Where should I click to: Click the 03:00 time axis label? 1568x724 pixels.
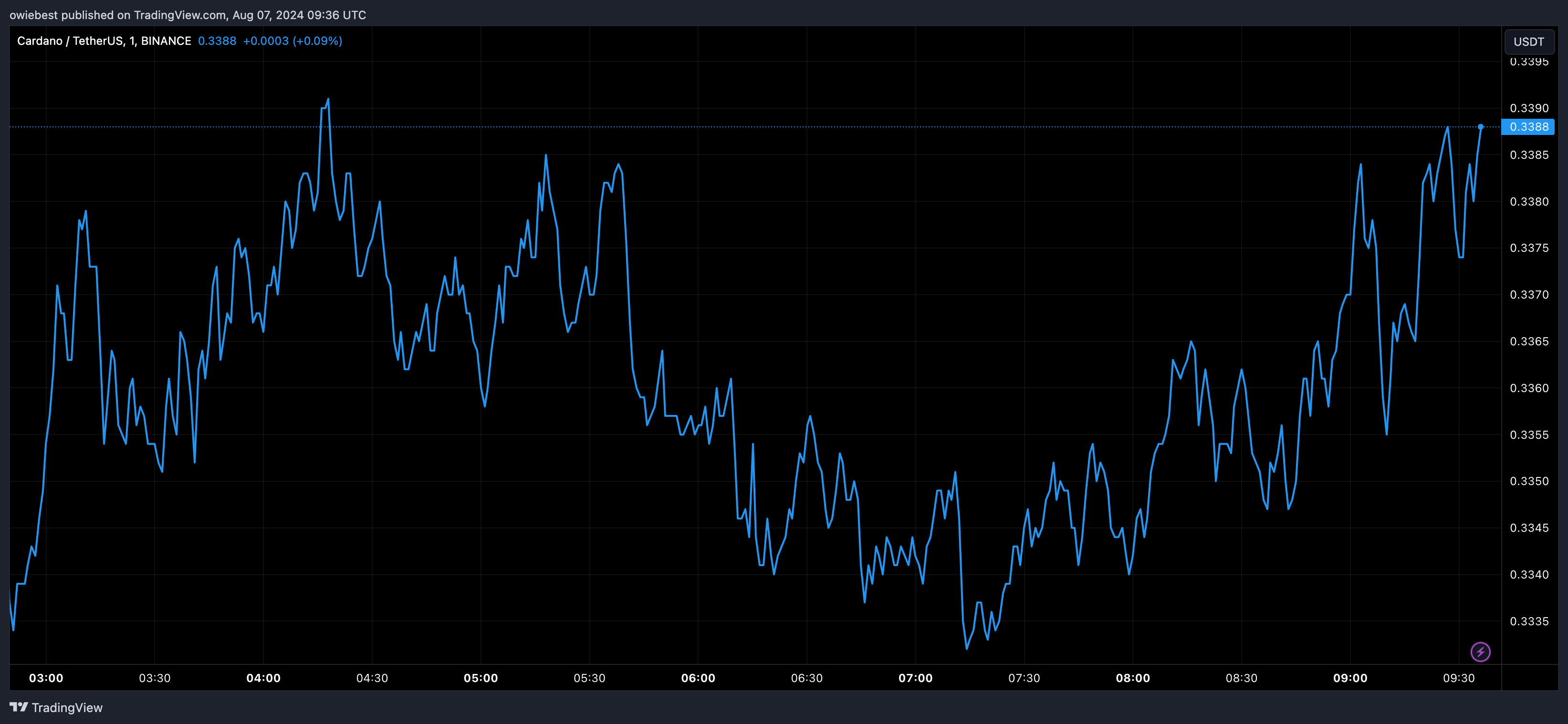(x=46, y=678)
